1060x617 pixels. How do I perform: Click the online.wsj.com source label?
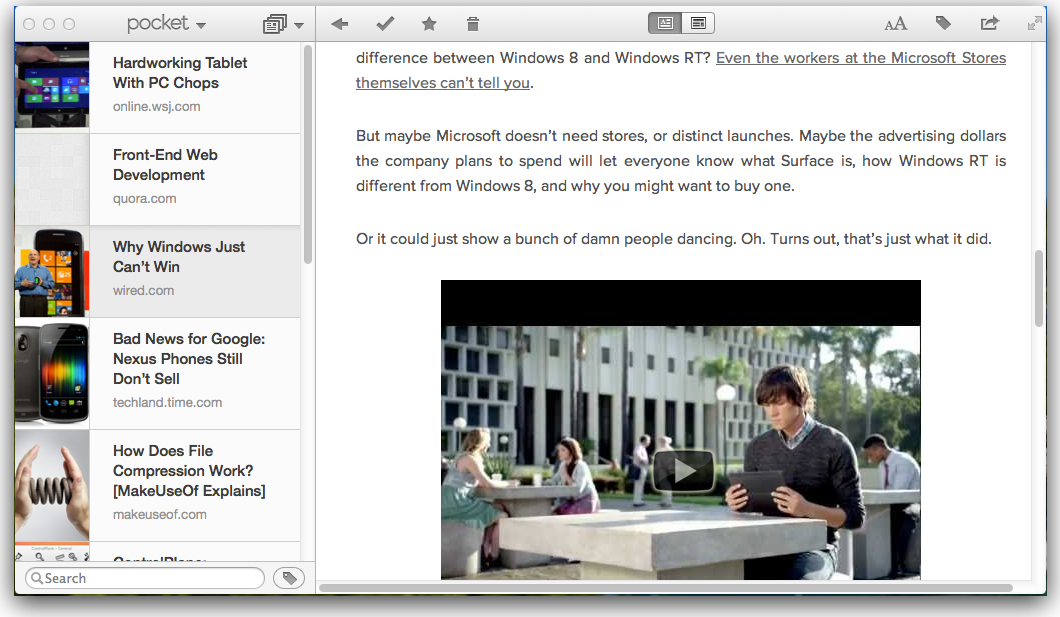tap(156, 107)
